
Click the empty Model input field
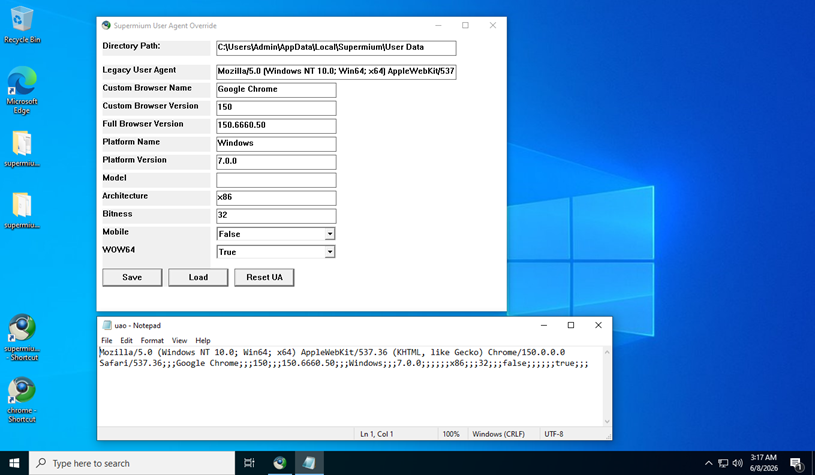(276, 180)
